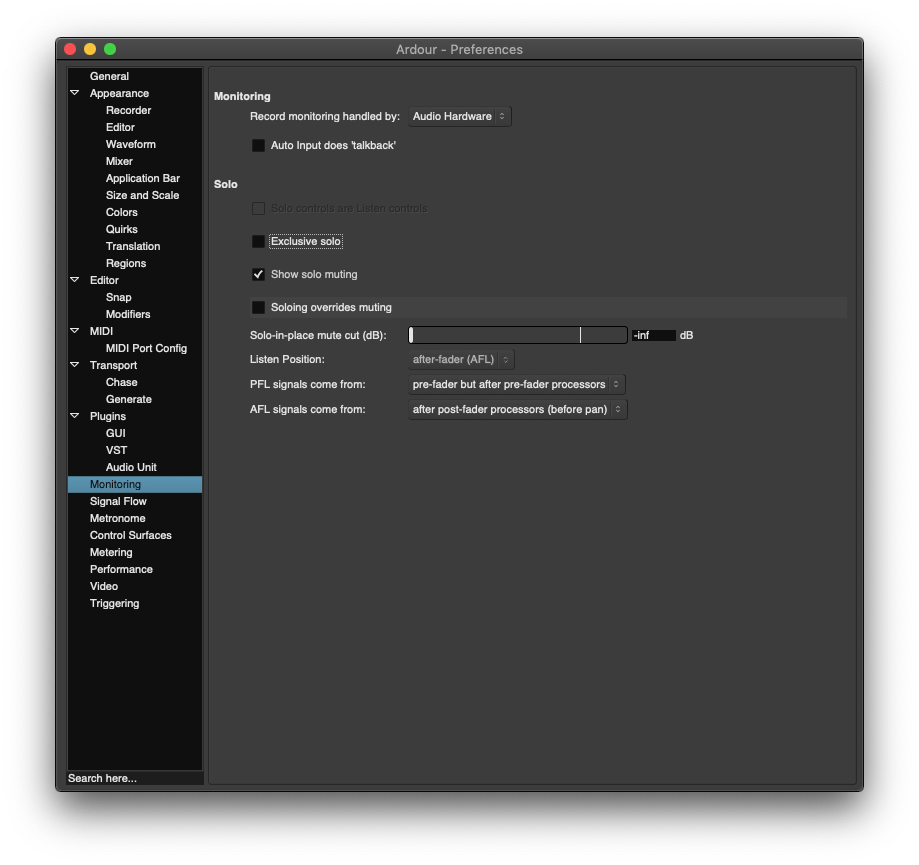This screenshot has height=865, width=919.
Task: Select Signal Flow in sidebar
Action: click(x=118, y=501)
